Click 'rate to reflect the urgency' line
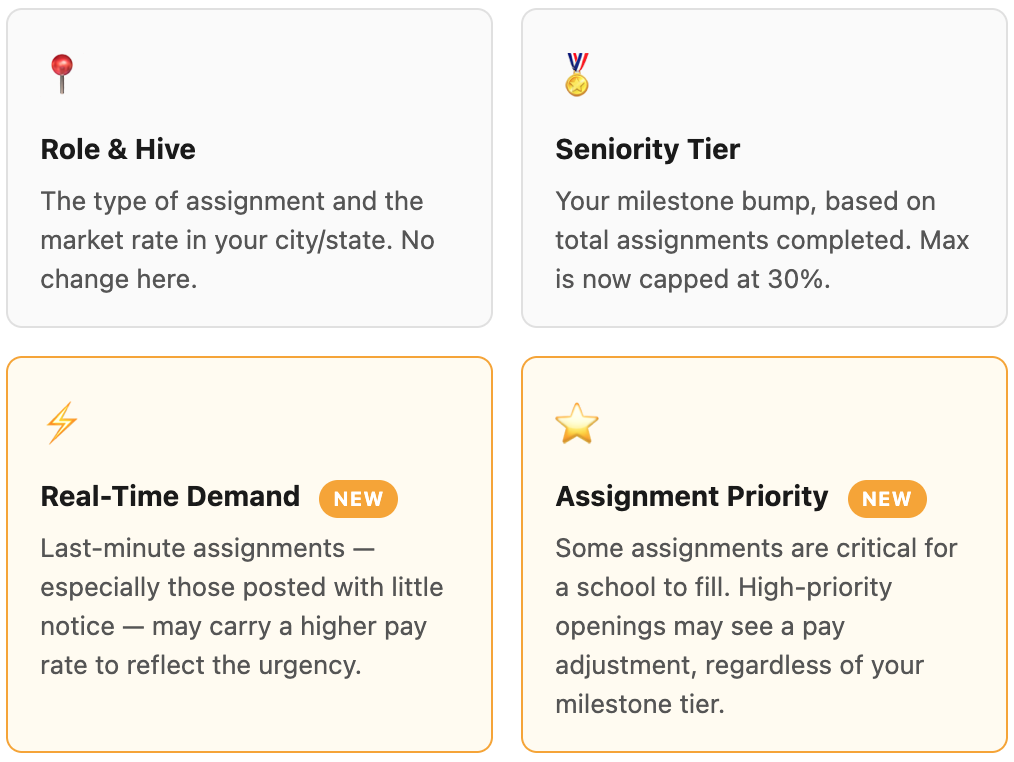Screen dimensions: 1014x762 (200, 665)
